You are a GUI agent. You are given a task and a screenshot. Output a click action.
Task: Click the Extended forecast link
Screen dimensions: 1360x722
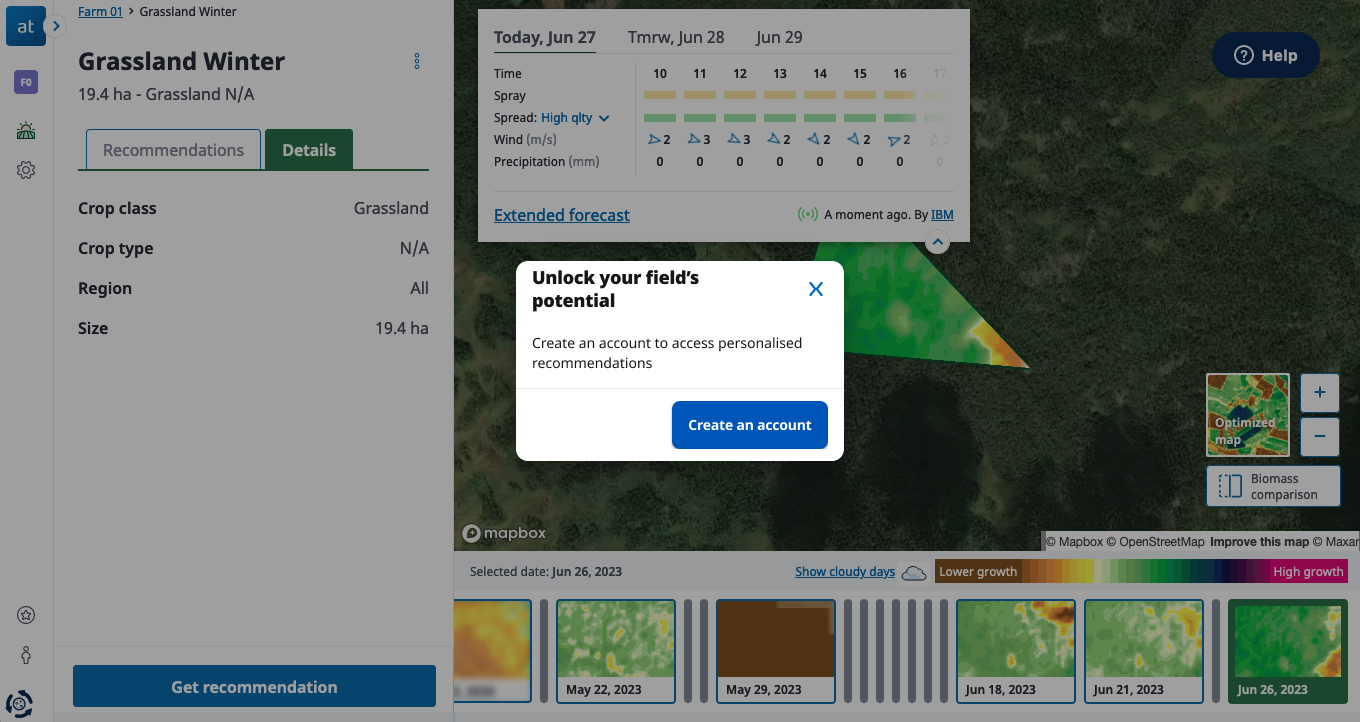(x=561, y=215)
